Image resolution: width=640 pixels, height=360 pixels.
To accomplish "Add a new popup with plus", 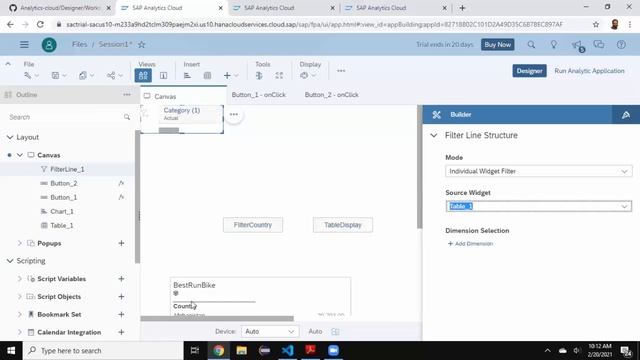I will pos(121,243).
